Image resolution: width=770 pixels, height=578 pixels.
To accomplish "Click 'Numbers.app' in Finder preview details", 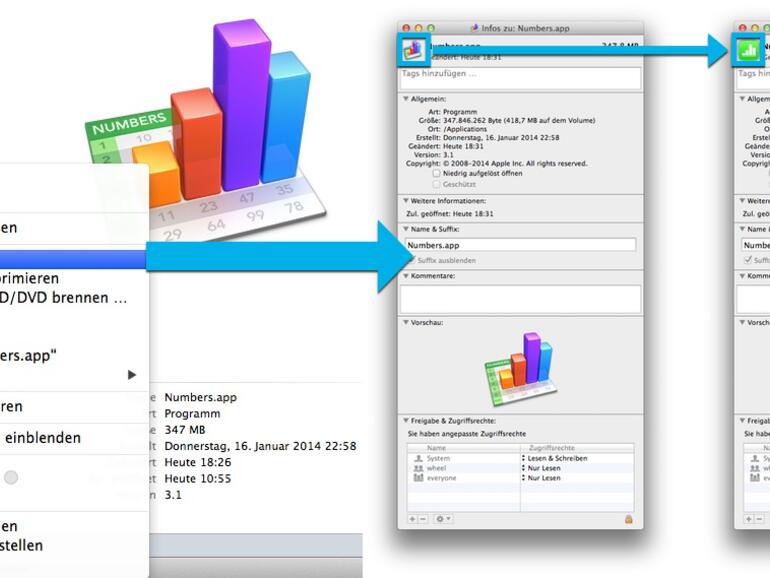I will tap(200, 397).
